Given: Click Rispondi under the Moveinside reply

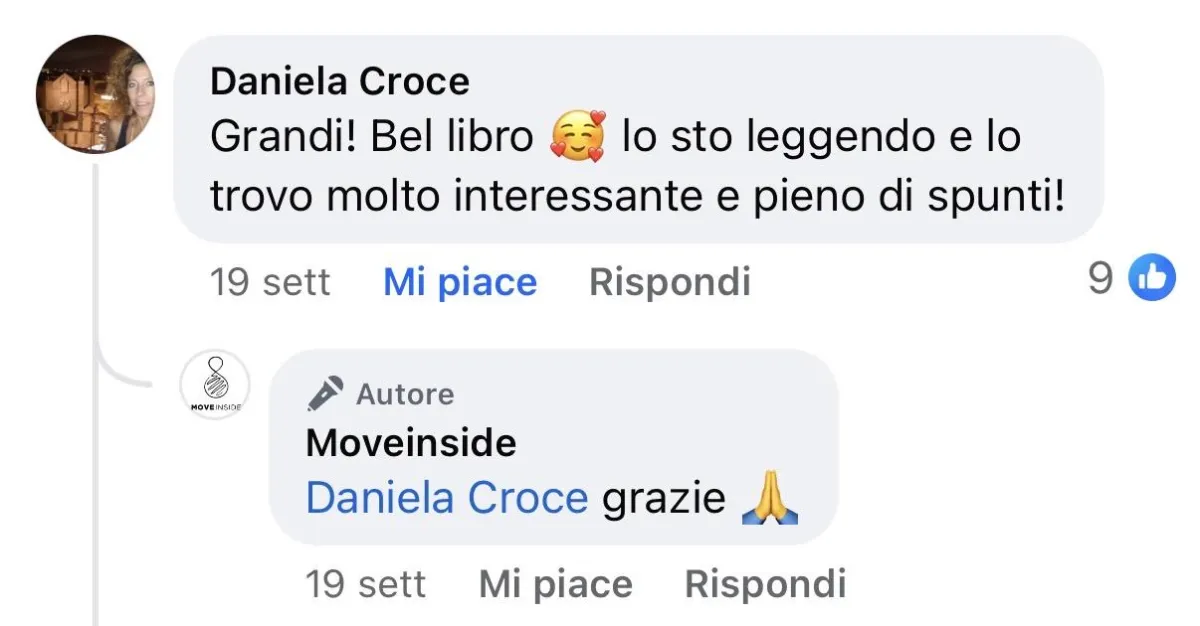Looking at the screenshot, I should point(766,584).
